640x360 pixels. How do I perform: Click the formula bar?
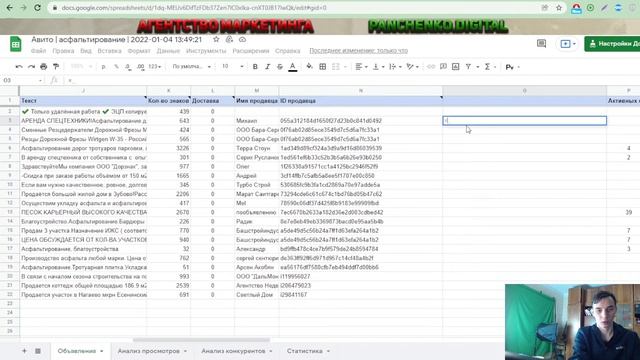(351, 80)
